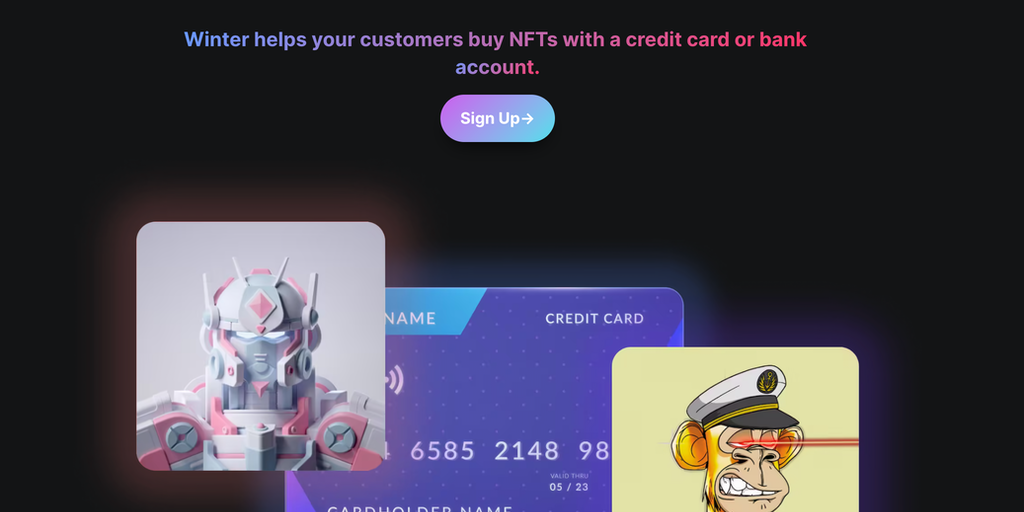Select the captain ape NFT thumbnail
The image size is (1024, 512).
pyautogui.click(x=735, y=430)
